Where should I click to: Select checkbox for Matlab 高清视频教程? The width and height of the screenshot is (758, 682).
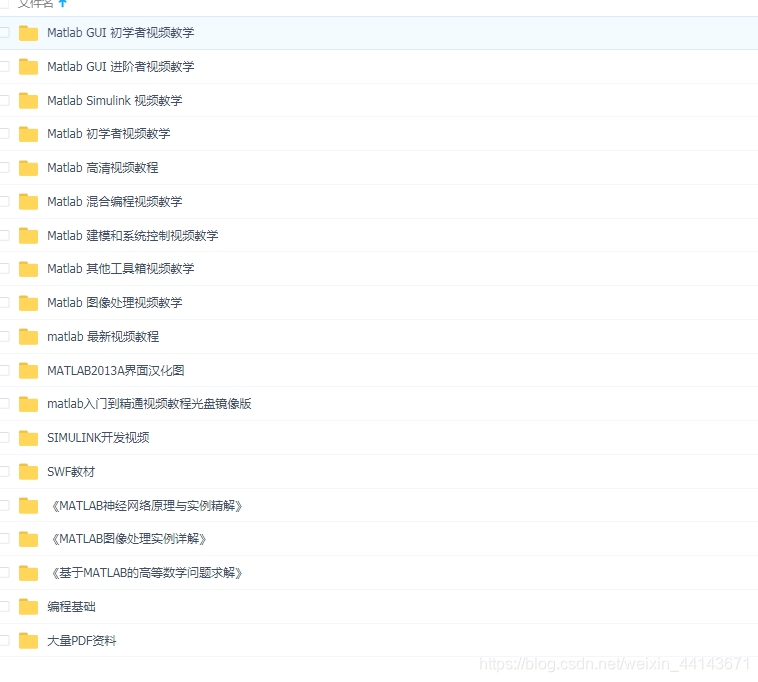point(4,167)
